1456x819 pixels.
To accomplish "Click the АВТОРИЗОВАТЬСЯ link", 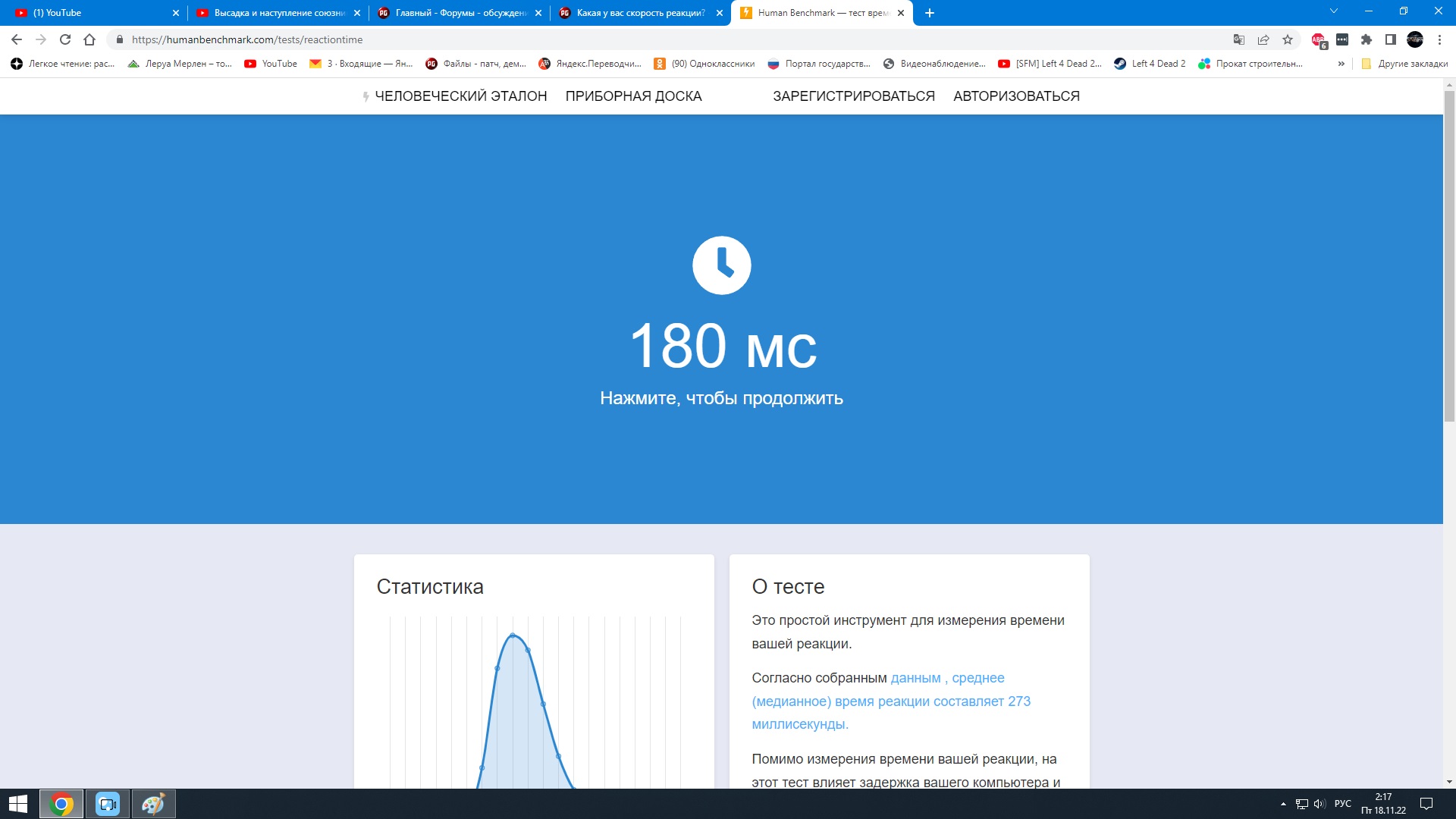I will [x=1016, y=96].
